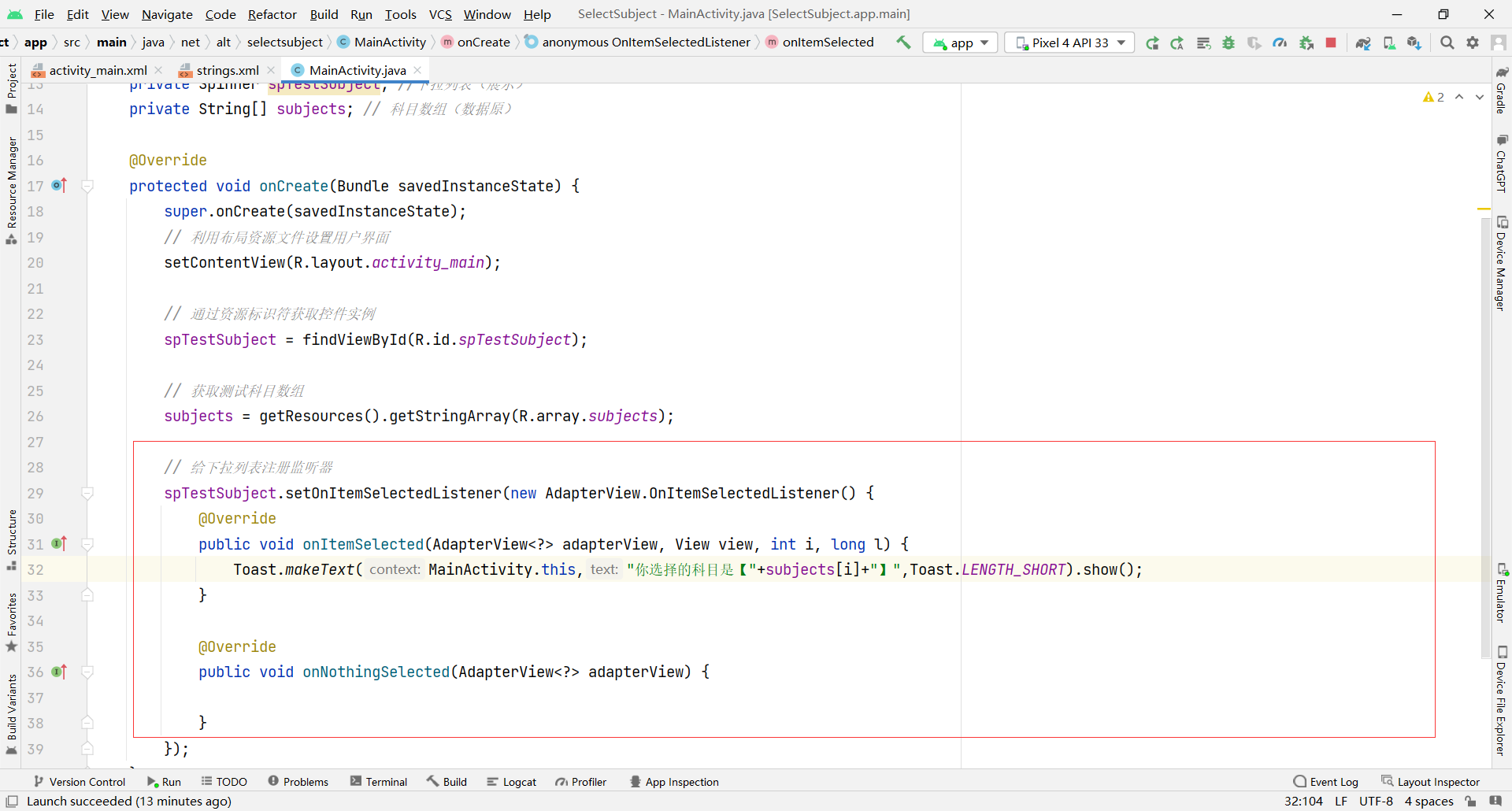Click Run with Coverage shield icon
The height and width of the screenshot is (811, 1512).
click(x=1254, y=43)
